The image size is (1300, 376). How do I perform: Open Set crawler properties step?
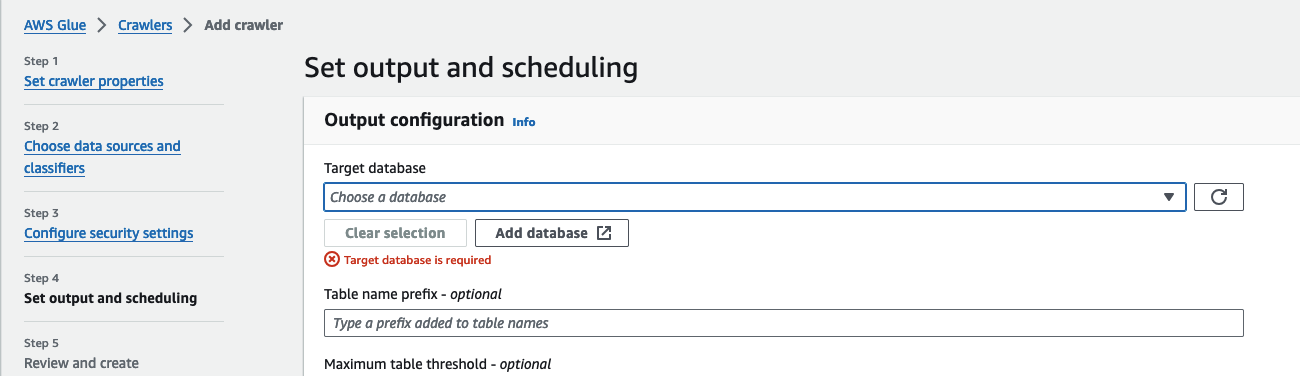[x=94, y=81]
